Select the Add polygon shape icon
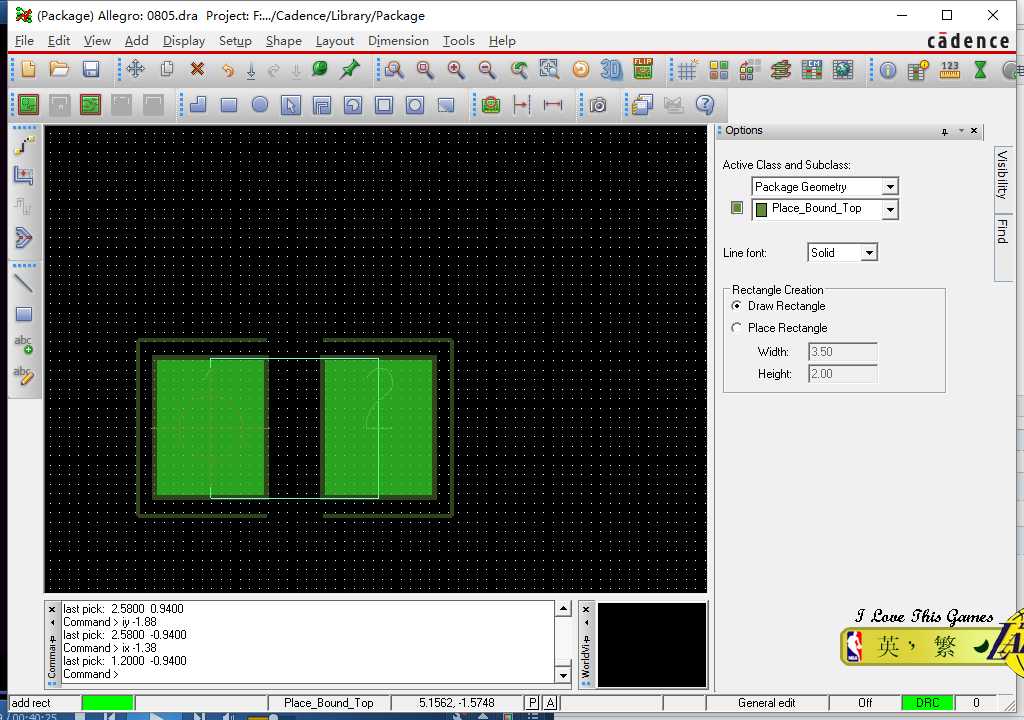The height and width of the screenshot is (720, 1024). [198, 105]
